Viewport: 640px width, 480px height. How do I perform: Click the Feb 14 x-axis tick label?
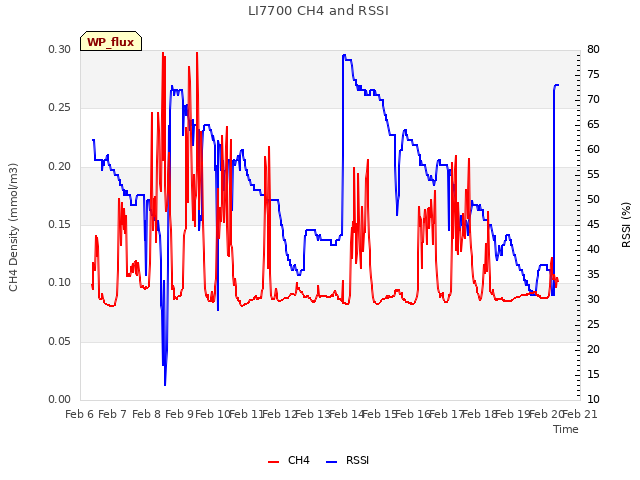tap(346, 415)
